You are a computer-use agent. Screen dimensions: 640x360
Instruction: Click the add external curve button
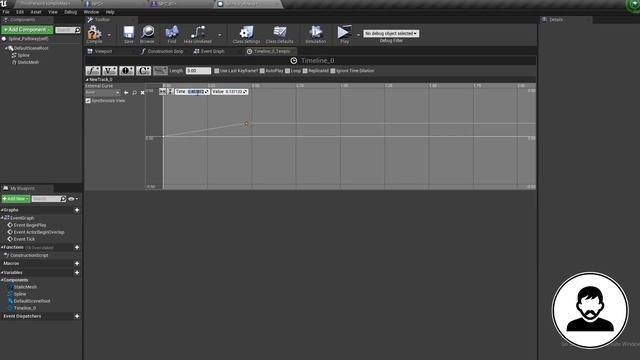(160, 71)
